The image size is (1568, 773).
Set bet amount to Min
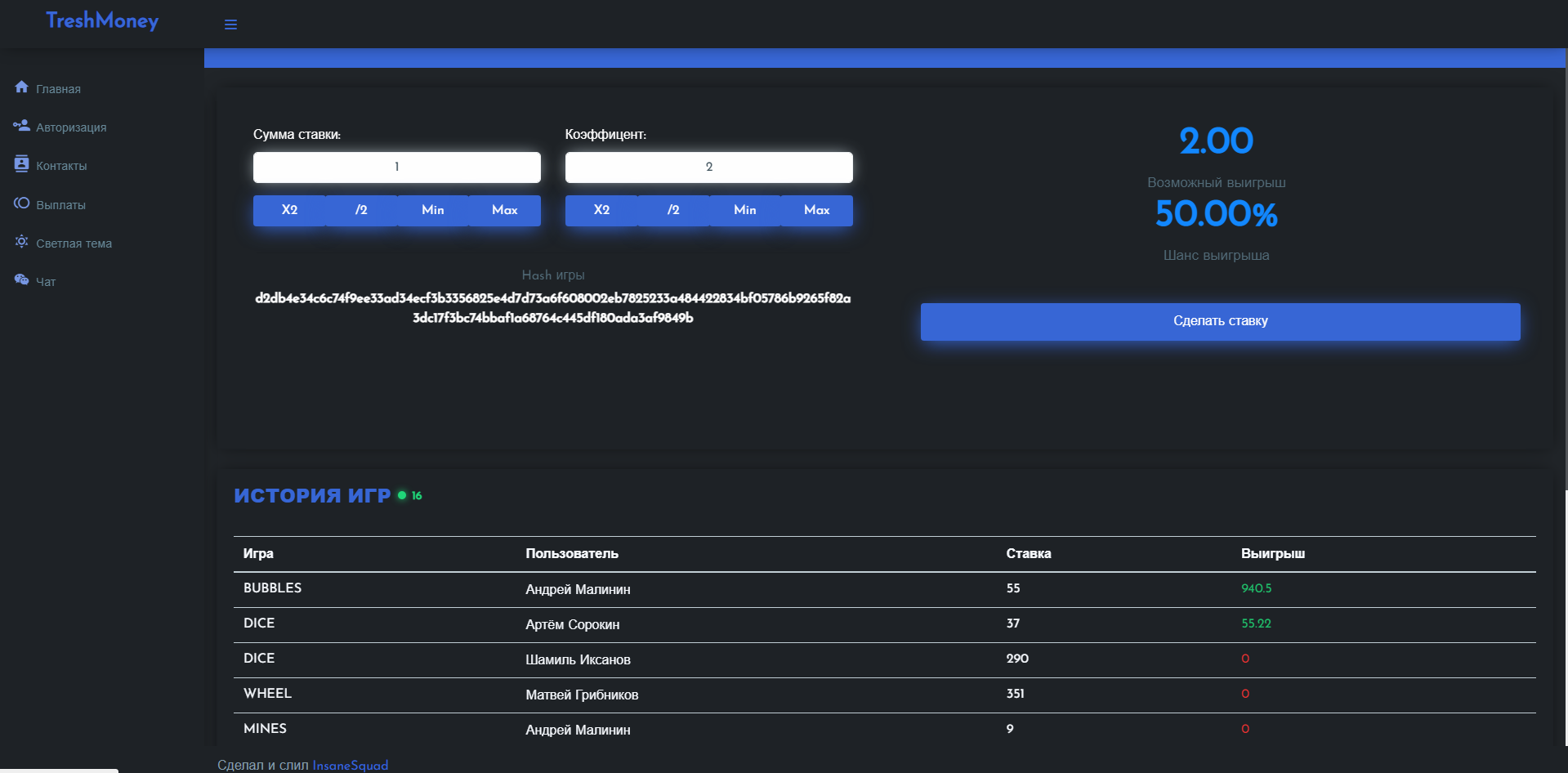coord(433,210)
